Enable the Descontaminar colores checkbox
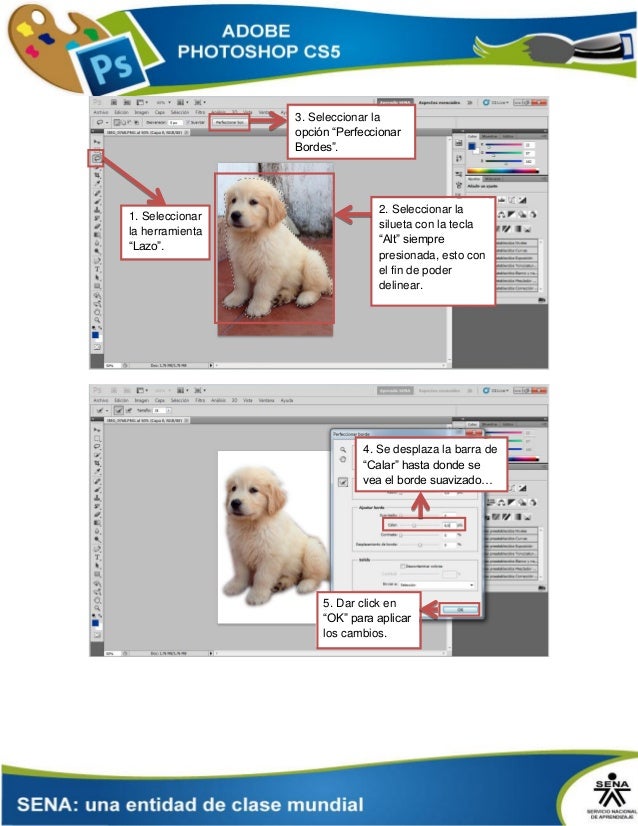 402,566
